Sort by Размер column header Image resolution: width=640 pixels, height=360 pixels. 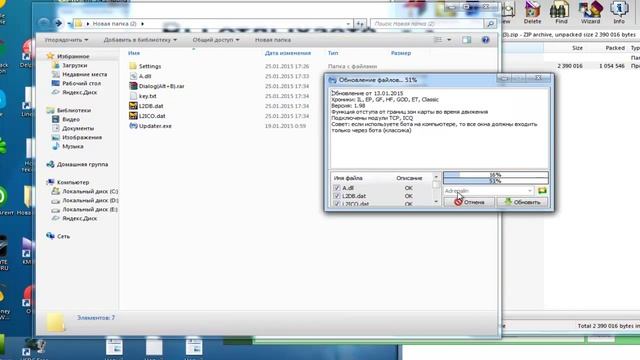[x=401, y=53]
